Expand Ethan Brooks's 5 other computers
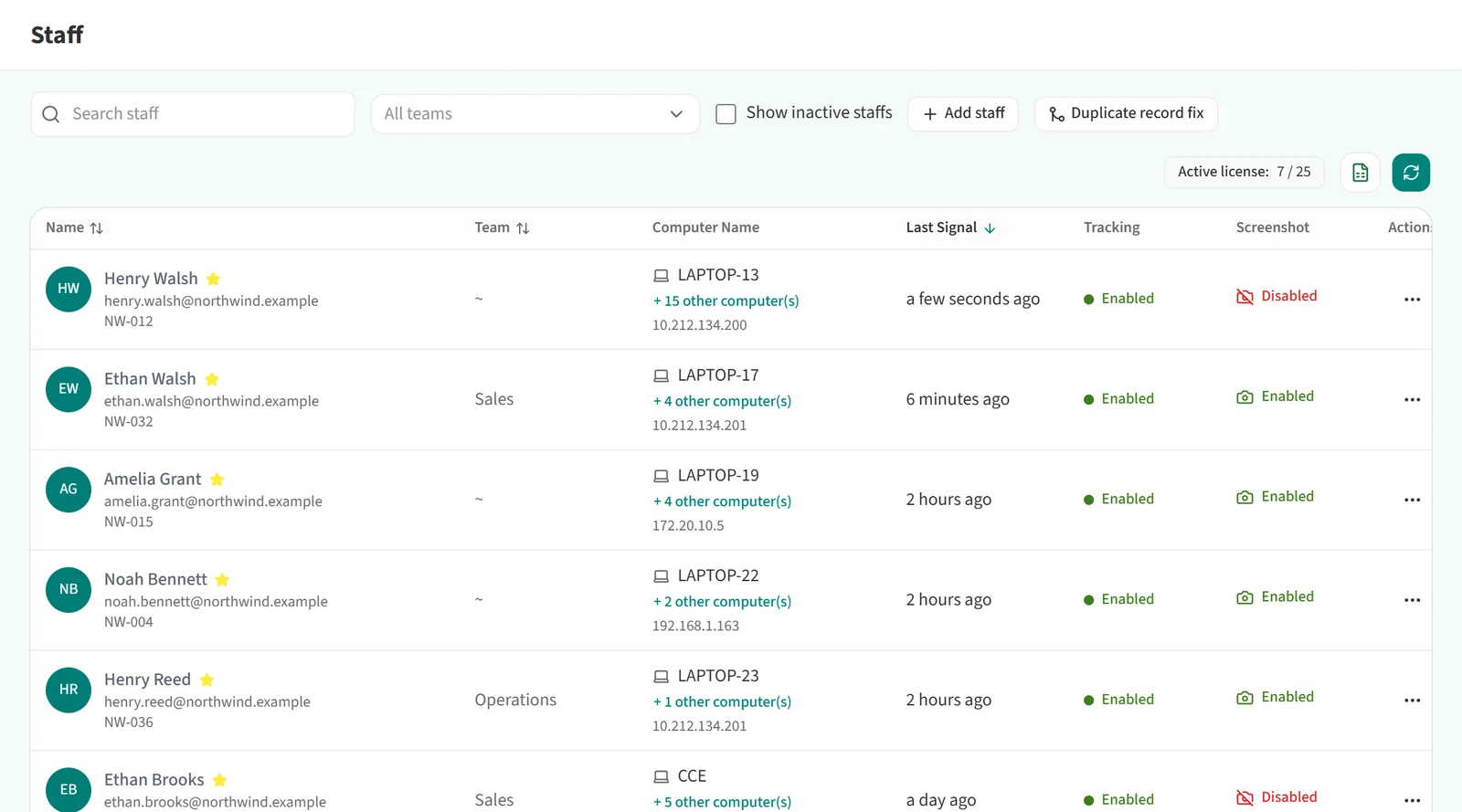The width and height of the screenshot is (1462, 812). 722,802
